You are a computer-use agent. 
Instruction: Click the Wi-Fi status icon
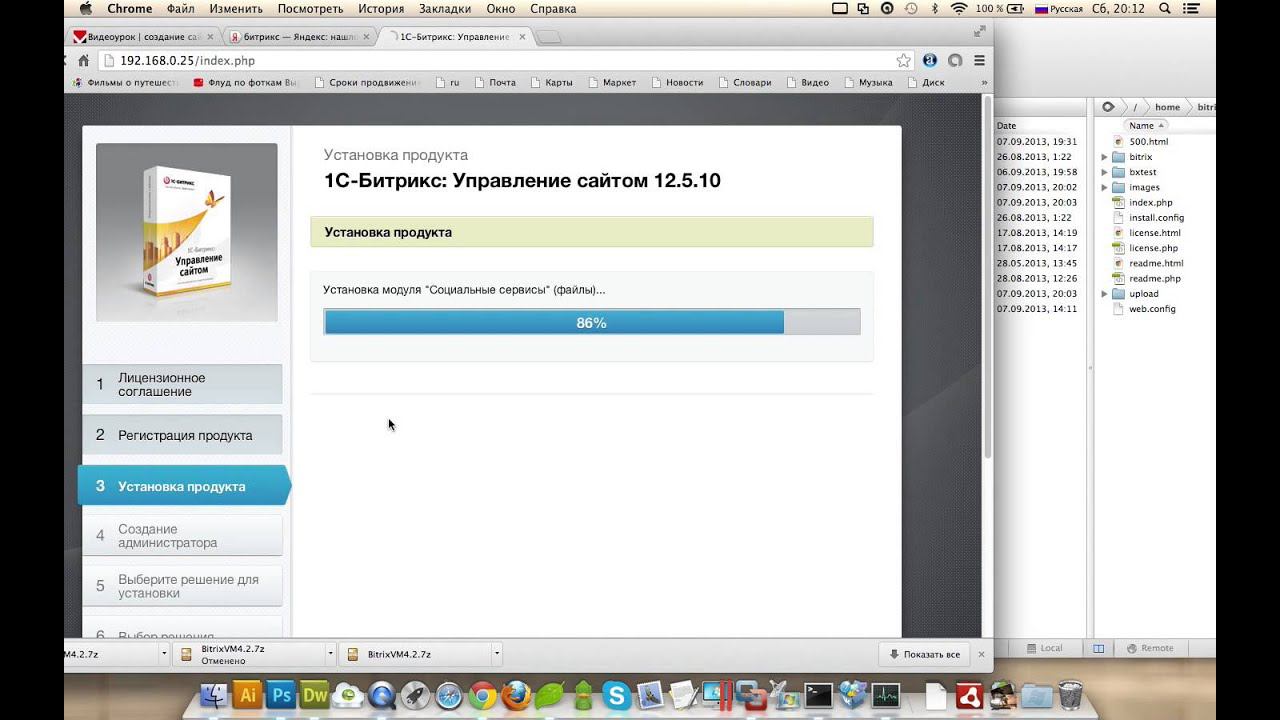[959, 9]
